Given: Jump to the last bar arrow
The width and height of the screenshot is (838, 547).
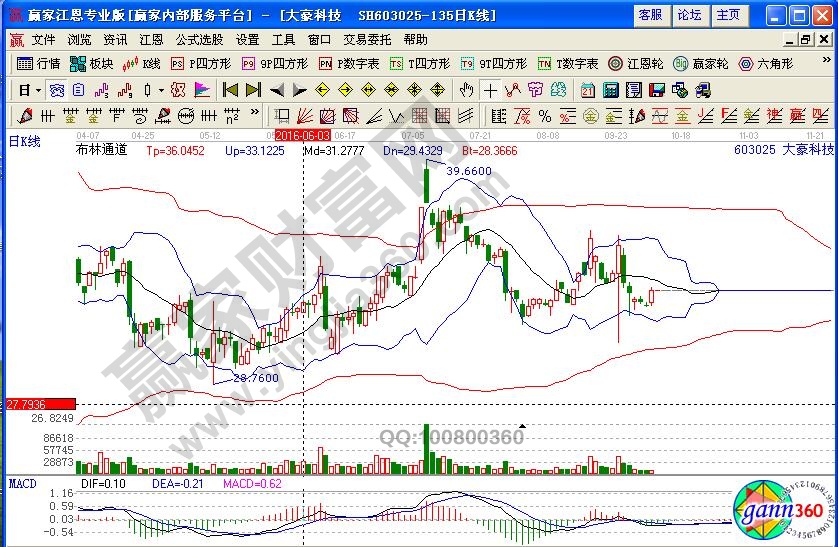Looking at the screenshot, I should tap(253, 90).
